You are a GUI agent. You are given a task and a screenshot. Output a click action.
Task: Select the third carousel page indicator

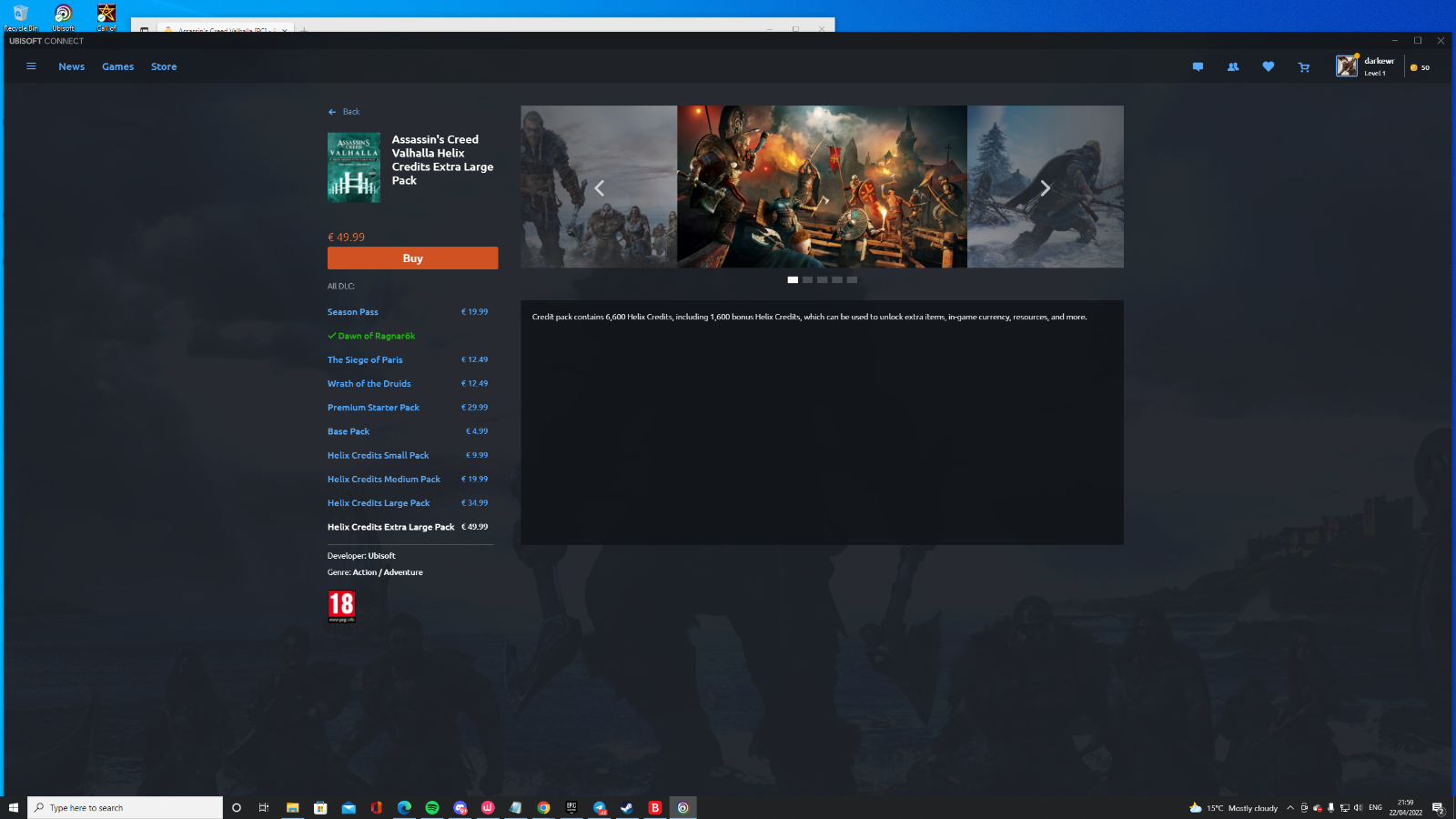822,280
